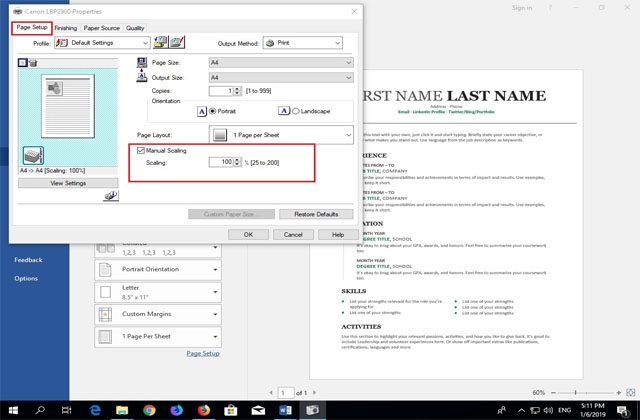Click the Word icon in the taskbar
The image size is (640, 420).
pyautogui.click(x=284, y=410)
